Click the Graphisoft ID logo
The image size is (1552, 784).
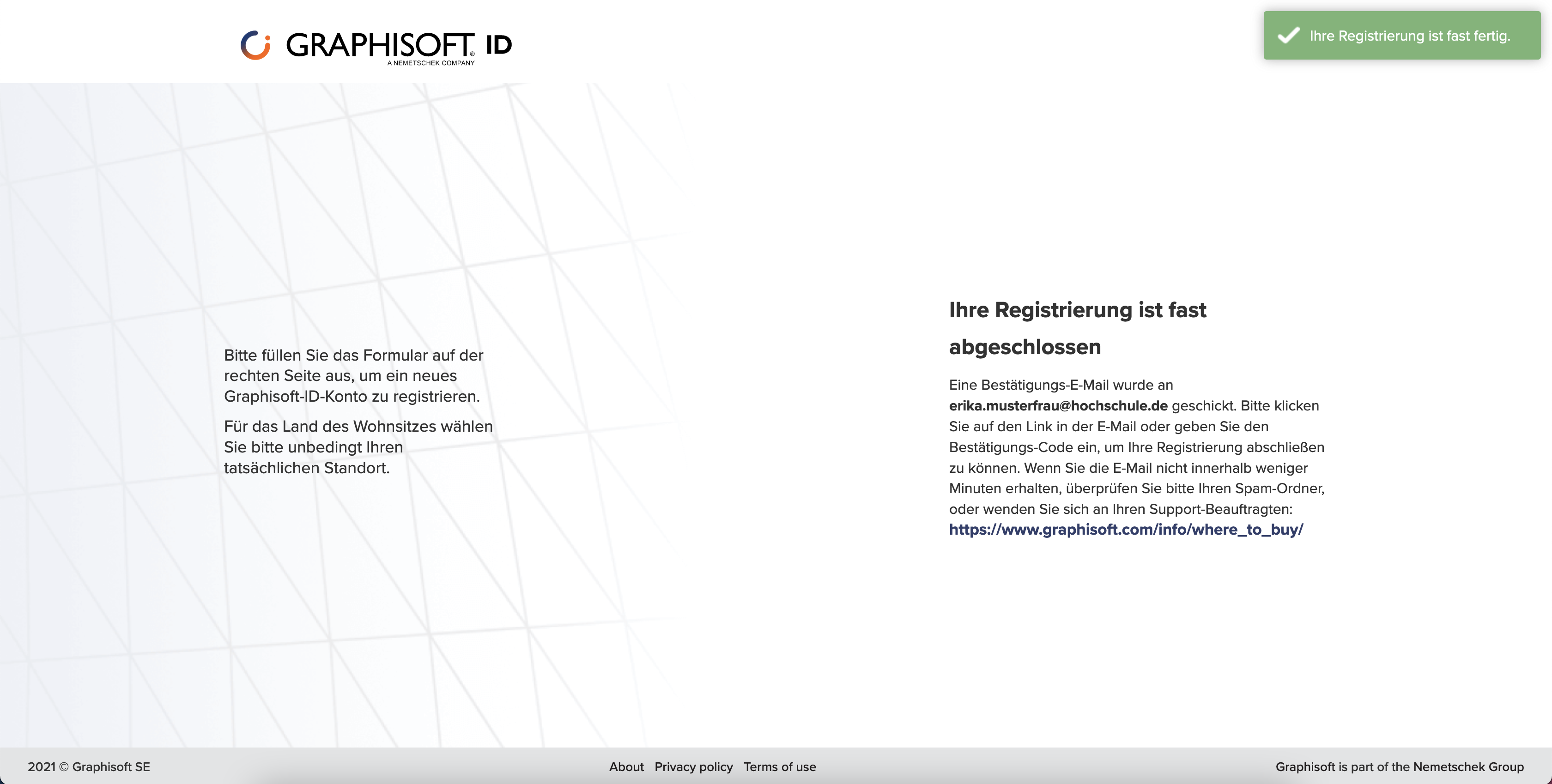point(376,47)
